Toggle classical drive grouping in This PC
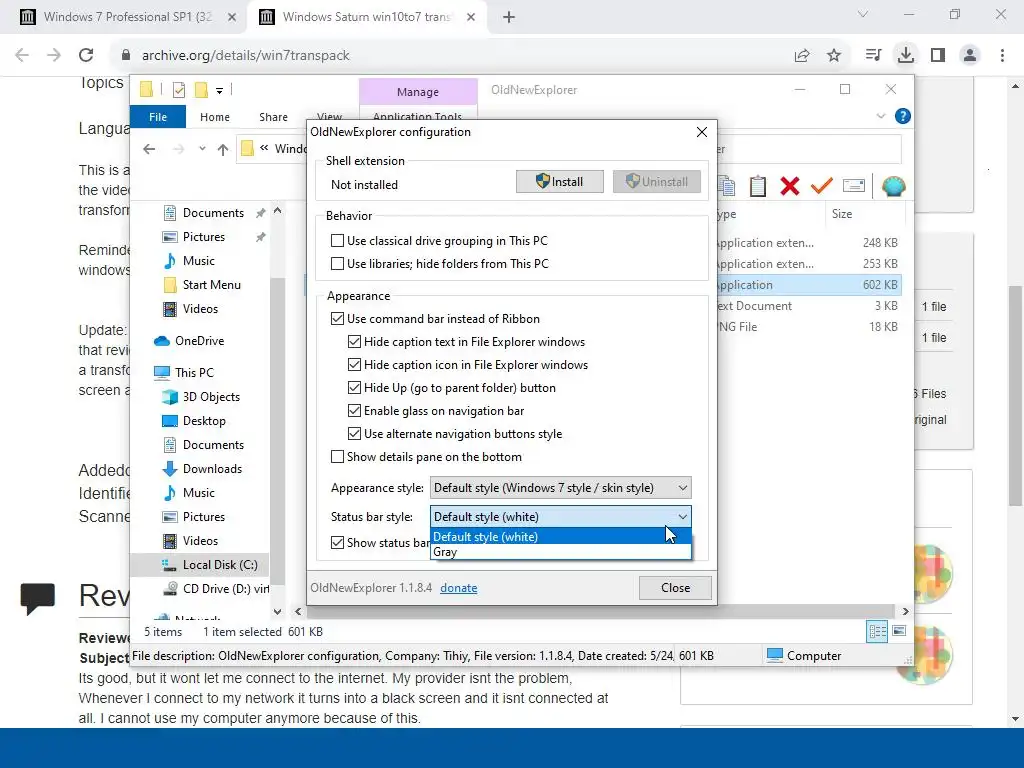This screenshot has height=768, width=1024. pos(337,241)
